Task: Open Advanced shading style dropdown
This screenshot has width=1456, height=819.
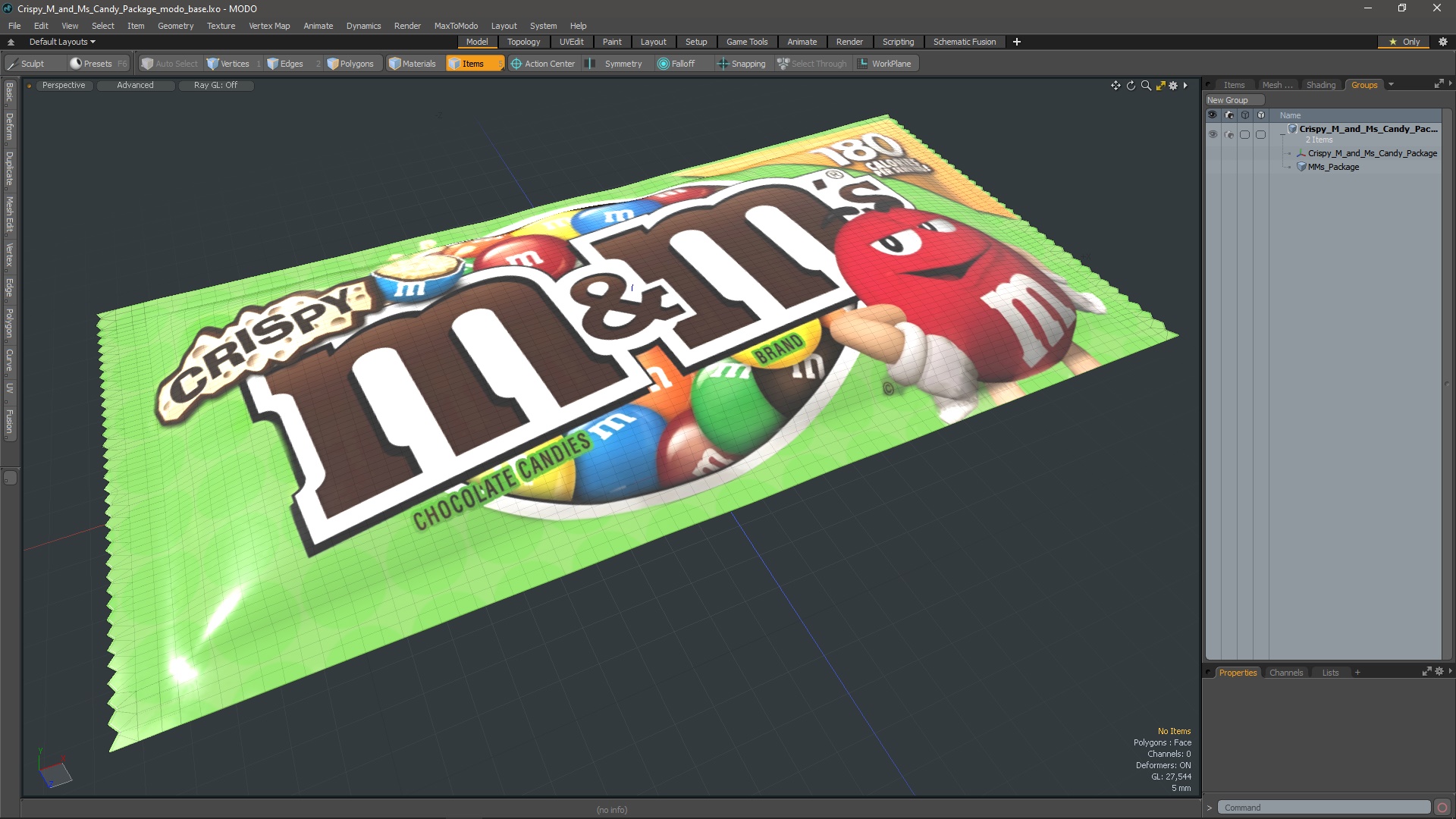Action: (x=135, y=86)
